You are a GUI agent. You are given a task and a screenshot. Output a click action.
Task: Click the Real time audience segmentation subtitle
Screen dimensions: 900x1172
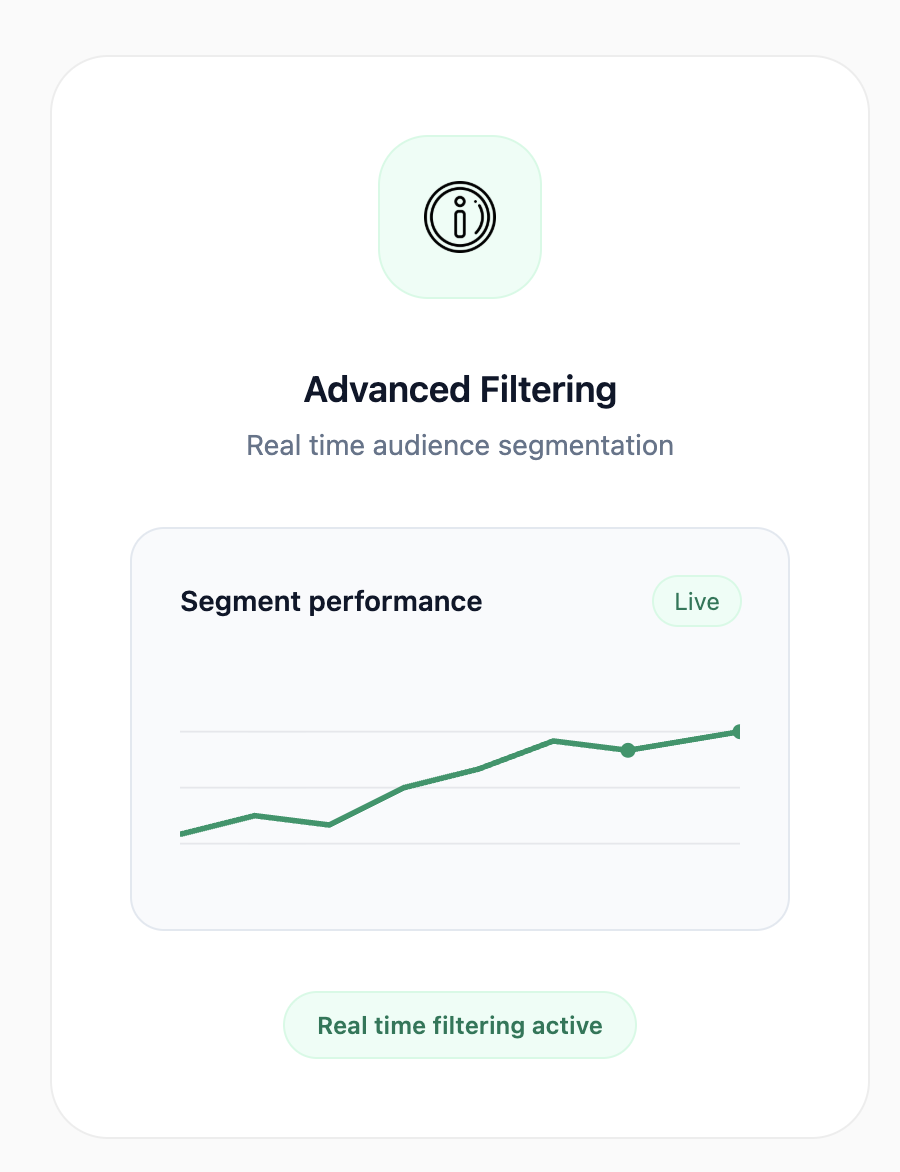coord(460,445)
